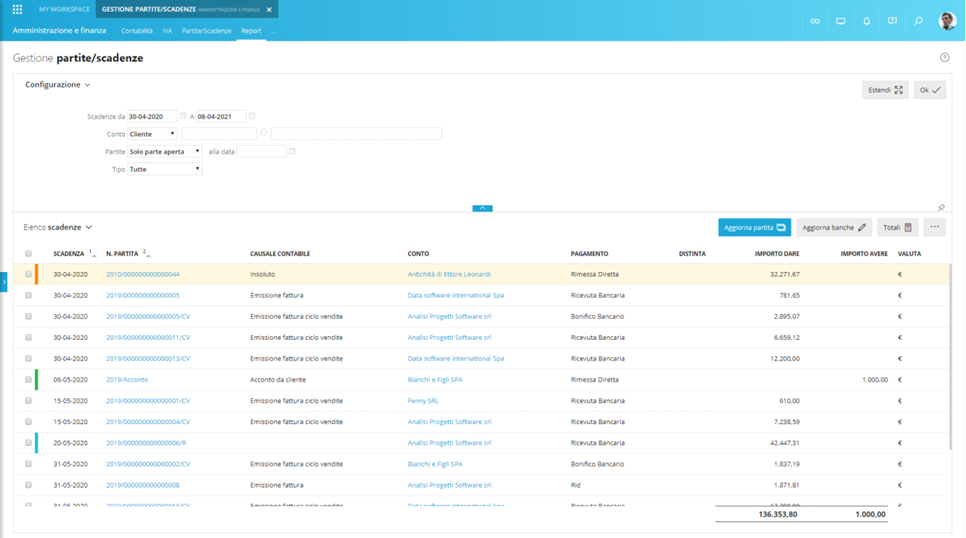
Task: Open the Partite dropdown showing Solo parte aperta
Action: coord(164,151)
